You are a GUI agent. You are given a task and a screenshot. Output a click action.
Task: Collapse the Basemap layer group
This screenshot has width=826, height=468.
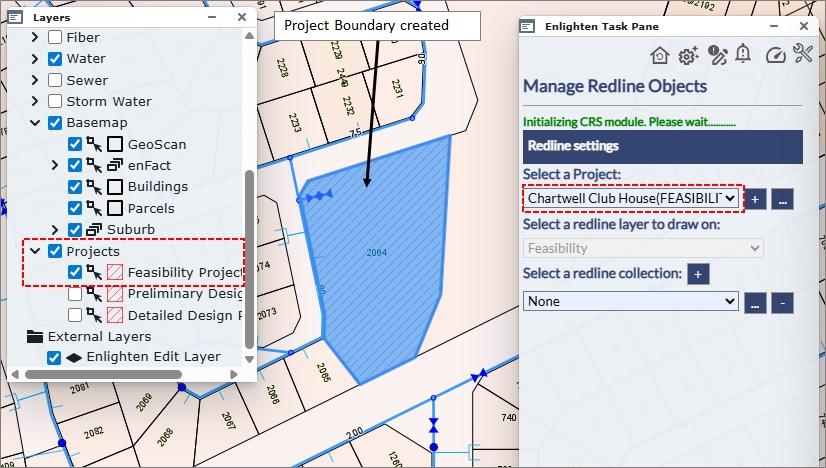35,123
